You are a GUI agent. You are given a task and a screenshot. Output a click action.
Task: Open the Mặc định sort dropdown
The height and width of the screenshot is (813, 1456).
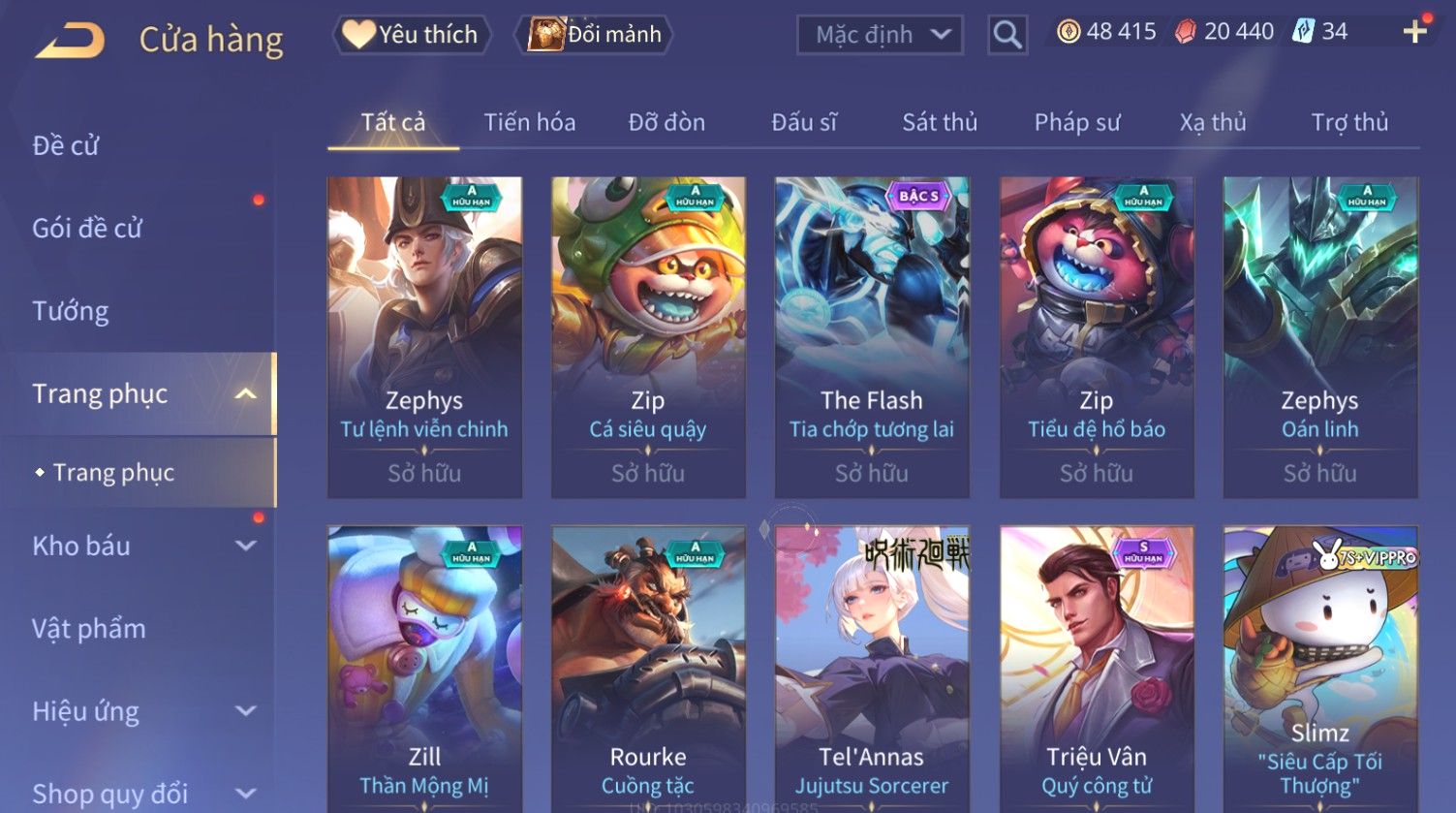pos(880,35)
